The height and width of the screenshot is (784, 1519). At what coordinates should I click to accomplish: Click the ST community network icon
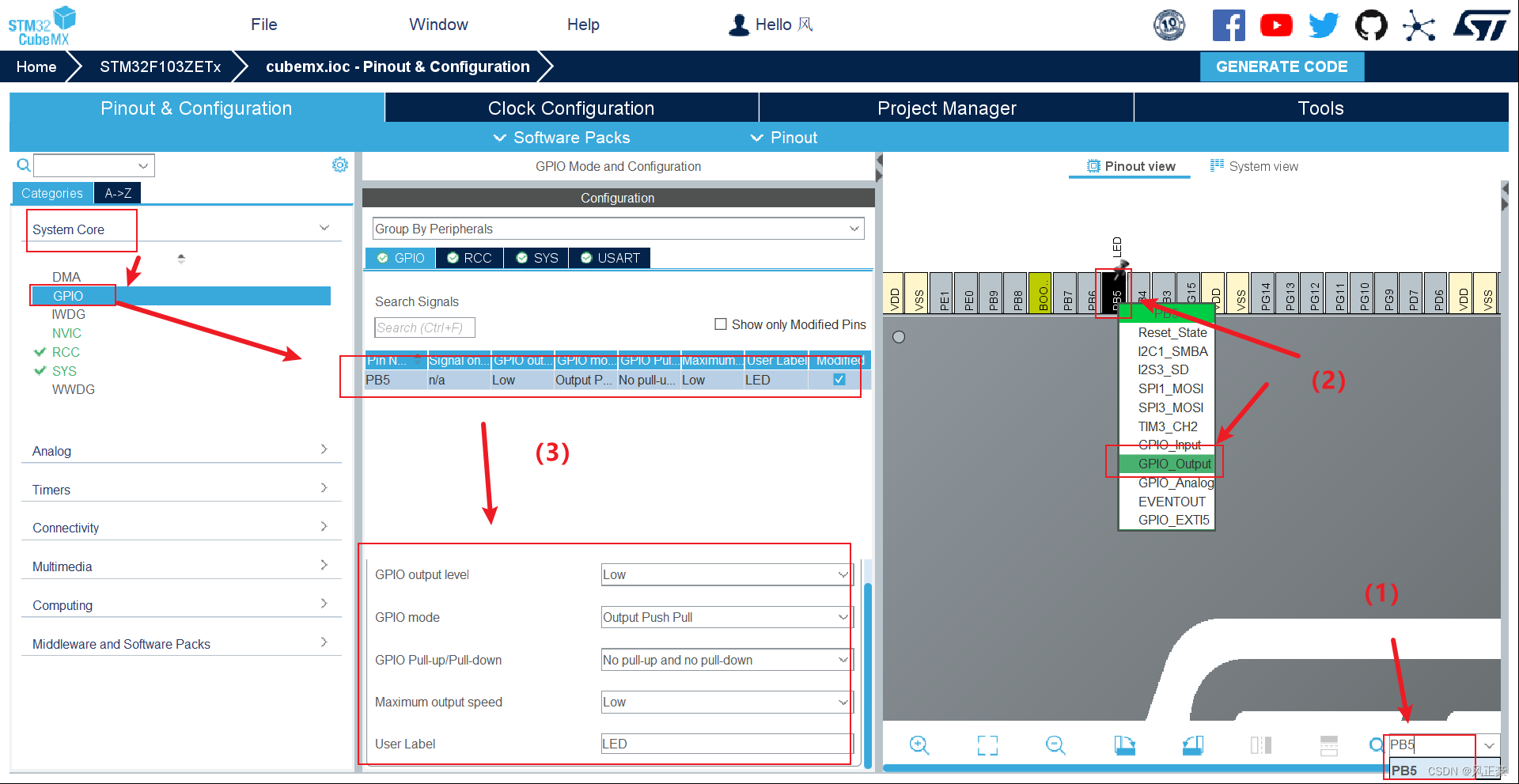coord(1419,25)
